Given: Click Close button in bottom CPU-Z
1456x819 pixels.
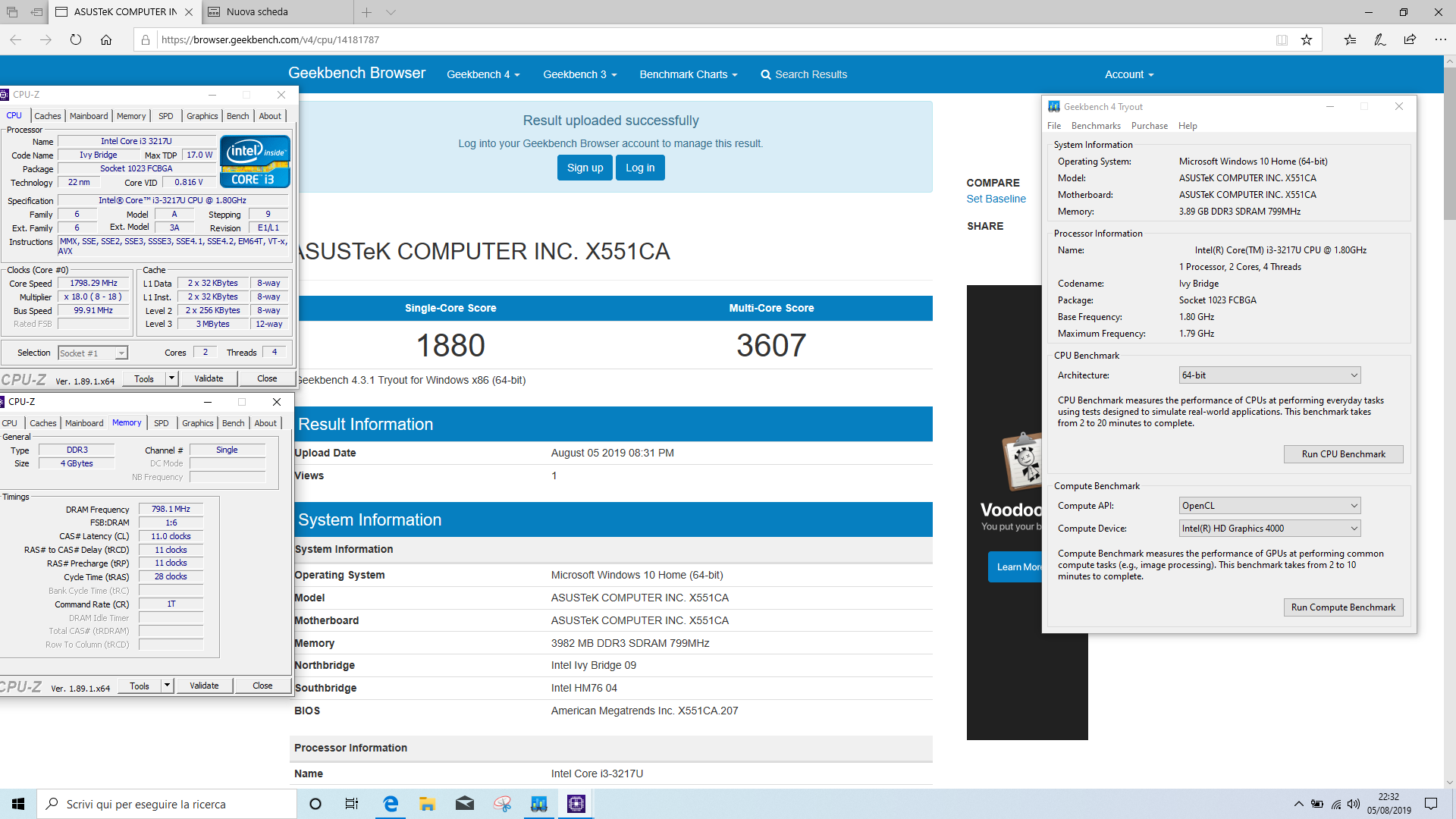Looking at the screenshot, I should (x=262, y=686).
